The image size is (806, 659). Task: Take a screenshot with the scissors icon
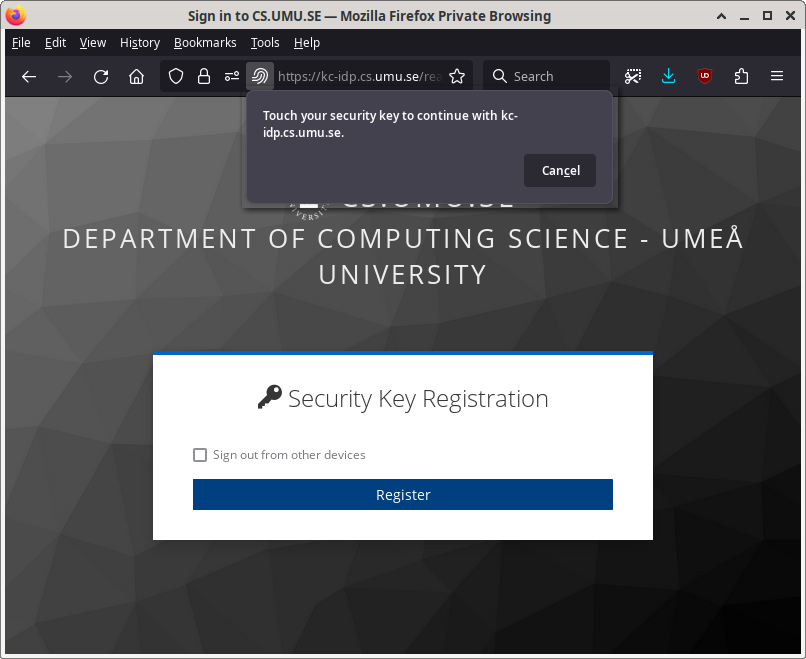coord(633,76)
